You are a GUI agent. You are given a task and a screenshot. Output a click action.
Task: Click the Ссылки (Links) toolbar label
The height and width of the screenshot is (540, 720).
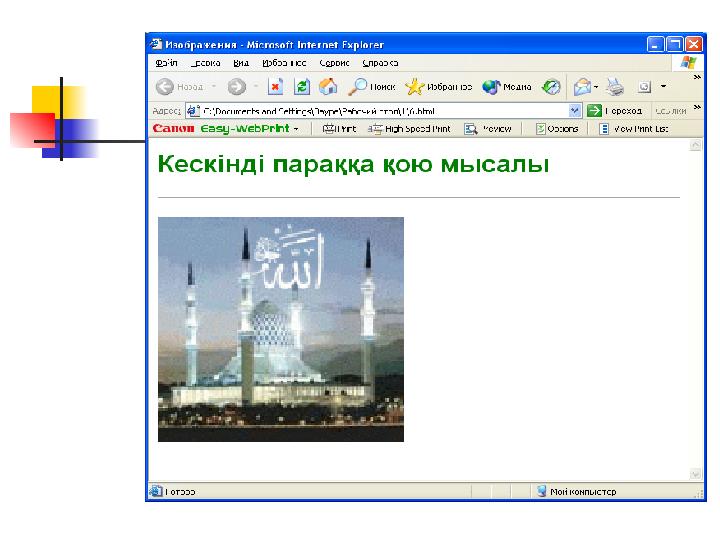click(671, 111)
